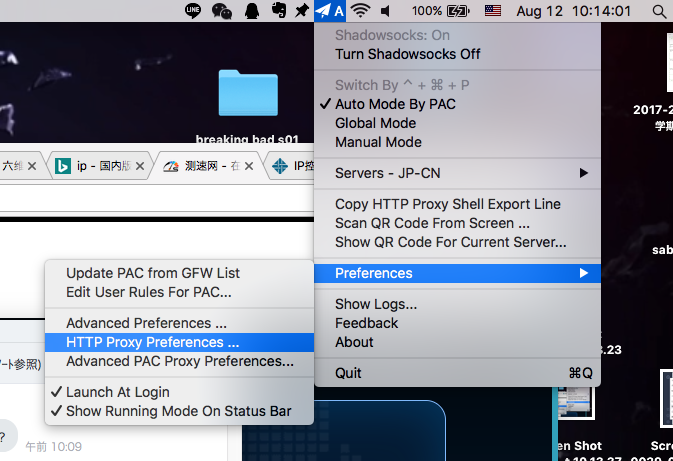
Task: Click the Bing favicon on the ip tab
Action: pos(63,166)
